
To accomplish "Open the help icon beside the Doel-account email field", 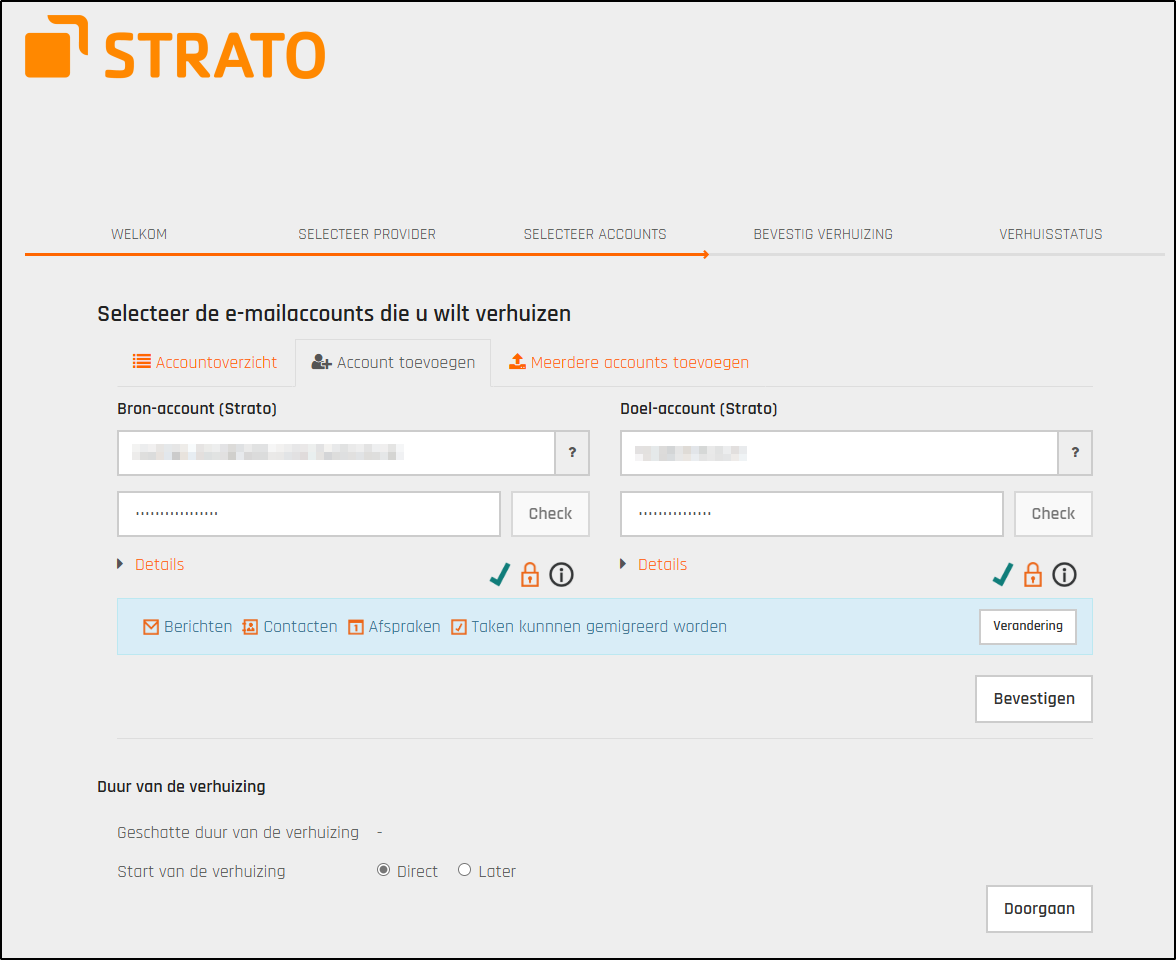I will pyautogui.click(x=1075, y=453).
